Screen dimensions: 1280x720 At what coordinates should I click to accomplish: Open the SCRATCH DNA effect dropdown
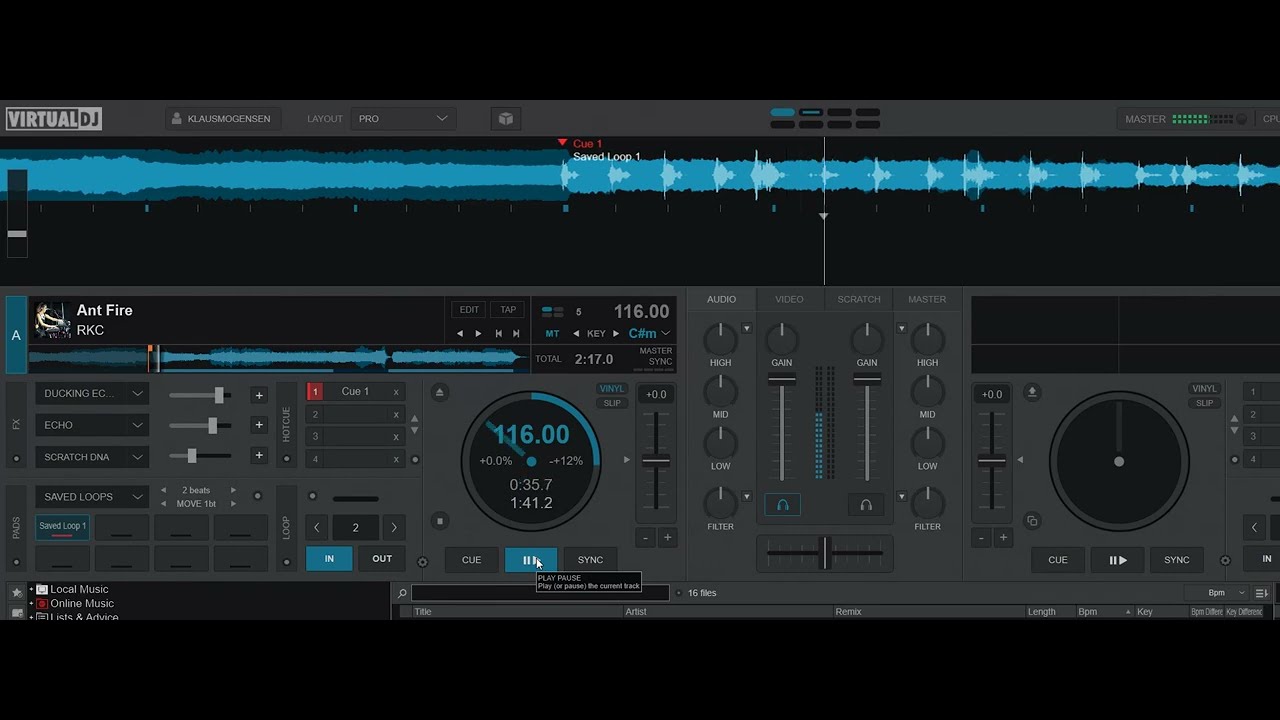(92, 457)
